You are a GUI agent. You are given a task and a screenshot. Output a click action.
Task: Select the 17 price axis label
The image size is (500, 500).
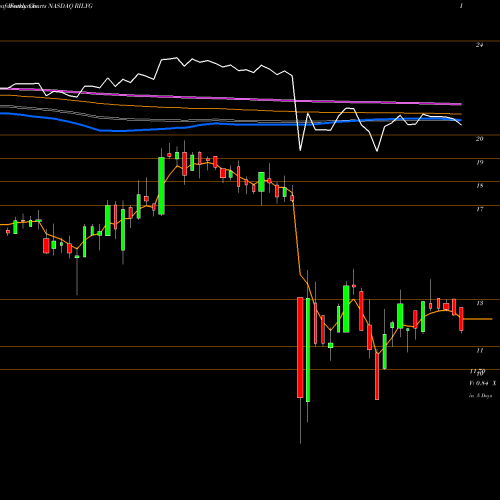479,209
